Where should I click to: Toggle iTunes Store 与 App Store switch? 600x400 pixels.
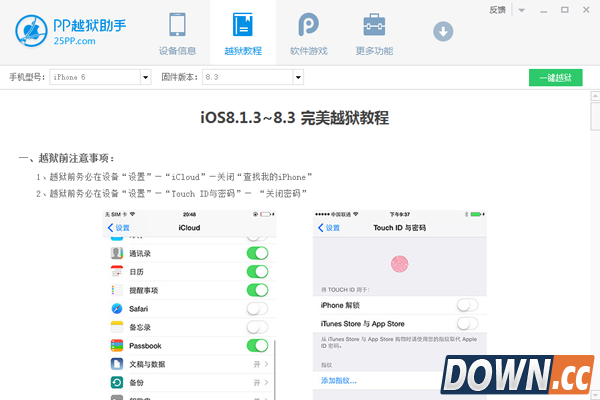pyautogui.click(x=467, y=324)
